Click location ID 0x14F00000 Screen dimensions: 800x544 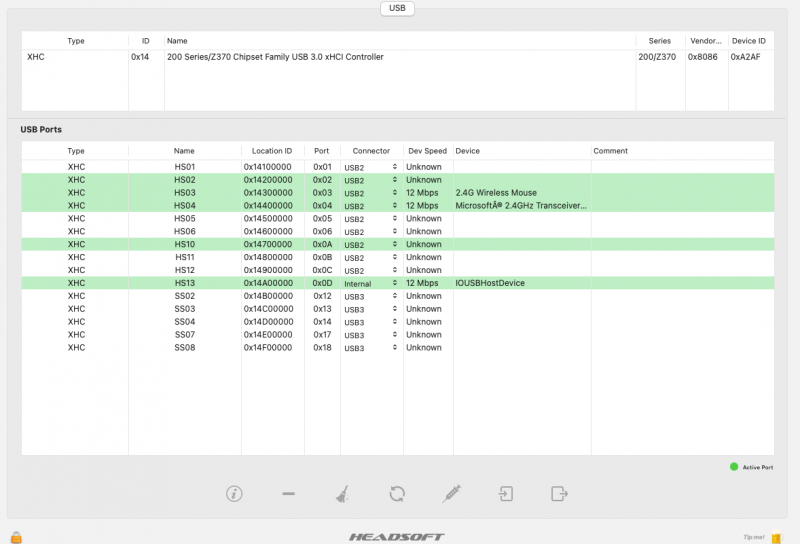(x=268, y=348)
